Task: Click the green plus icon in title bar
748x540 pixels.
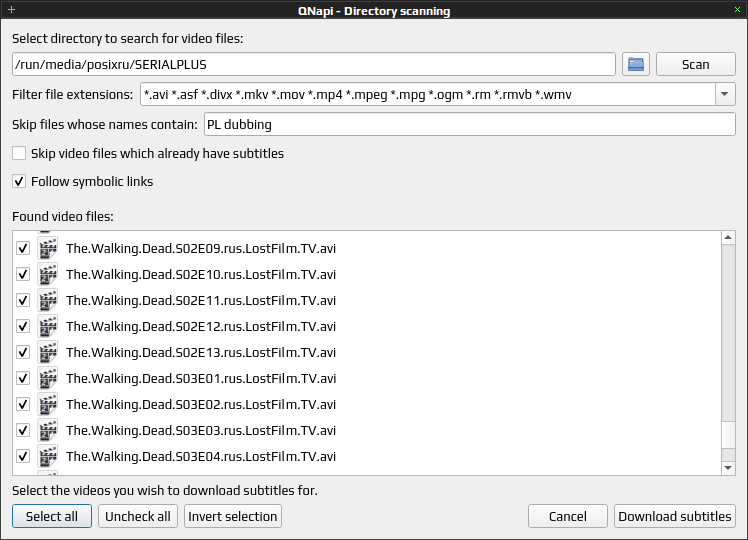Action: [11, 10]
